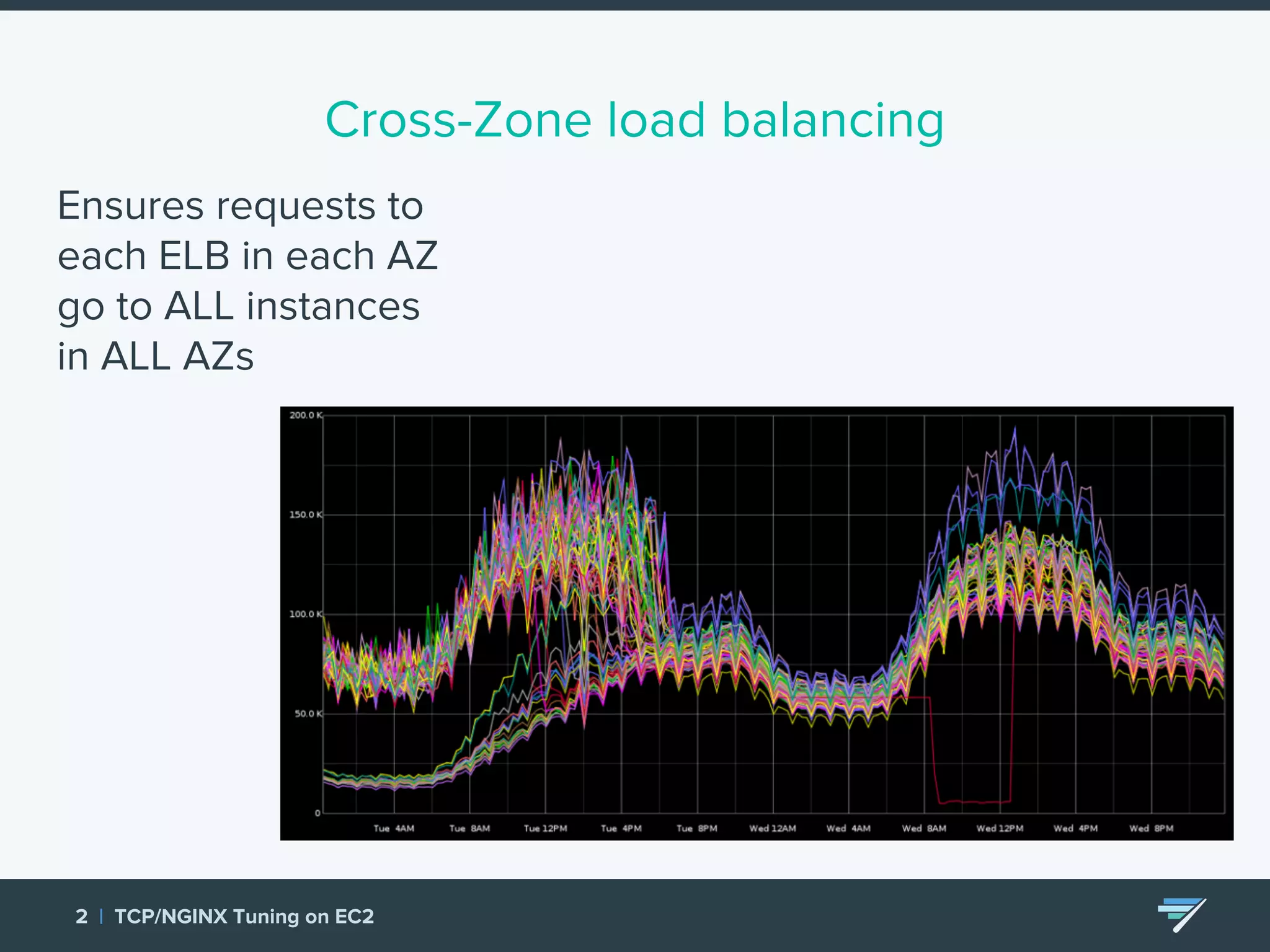The image size is (1270, 952).
Task: Click the Wed 8PM time axis marker
Action: pos(1151,828)
